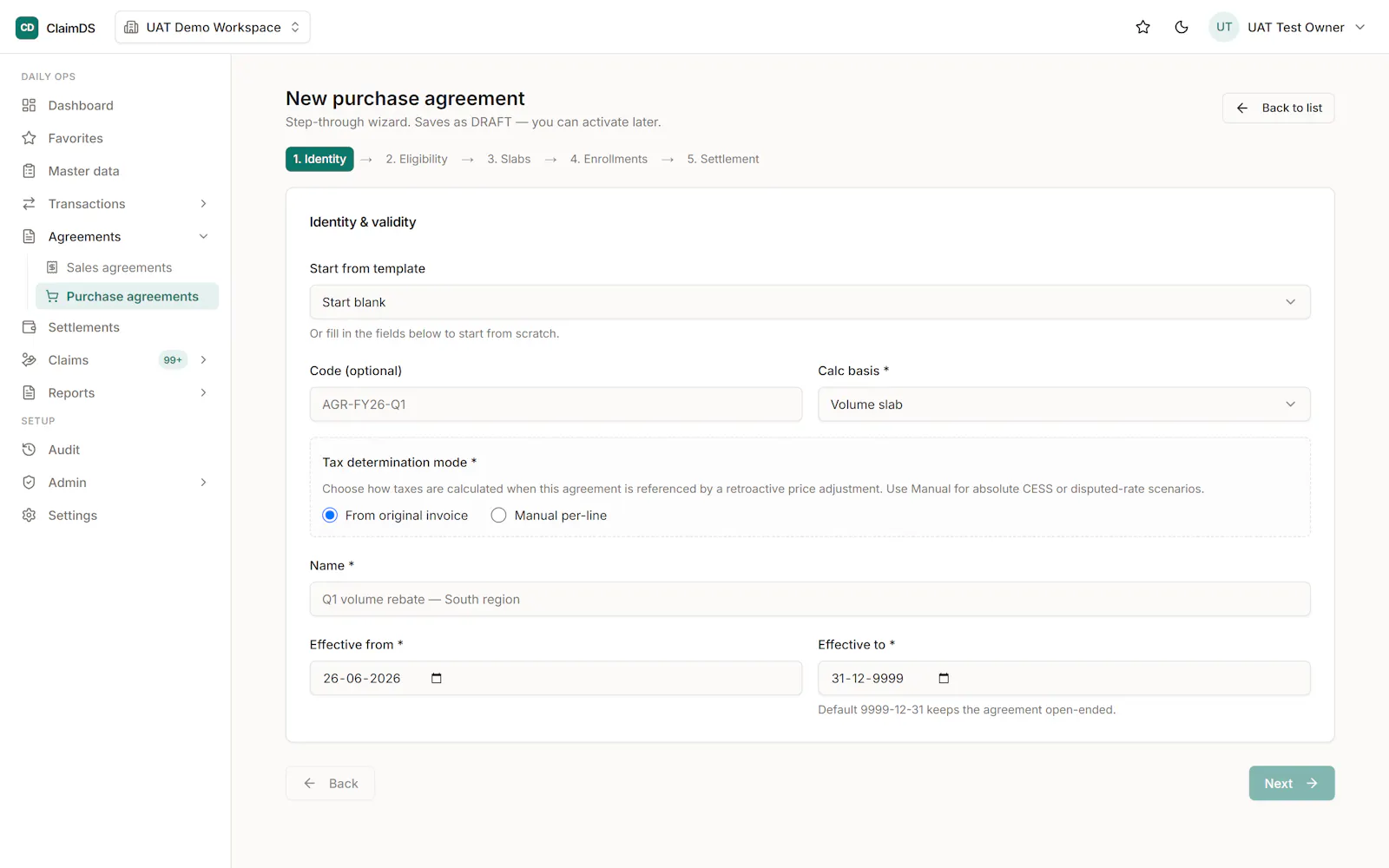Click the Claims sidebar icon
The width and height of the screenshot is (1389, 868).
[x=29, y=360]
